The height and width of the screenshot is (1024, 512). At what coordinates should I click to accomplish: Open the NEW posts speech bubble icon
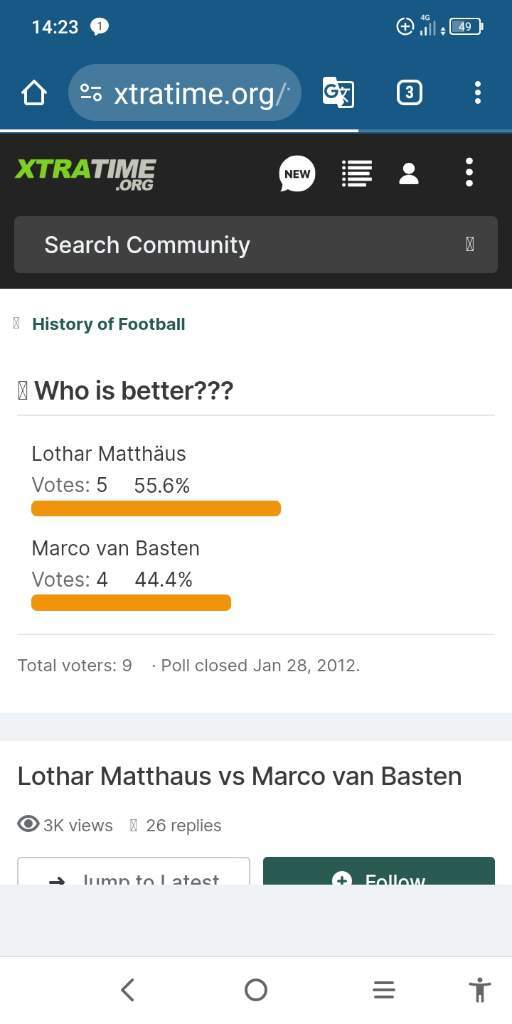point(297,174)
